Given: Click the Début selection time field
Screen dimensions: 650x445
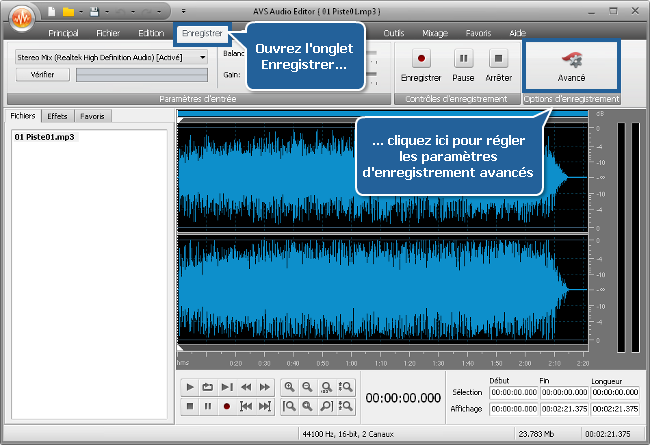Looking at the screenshot, I should (514, 393).
